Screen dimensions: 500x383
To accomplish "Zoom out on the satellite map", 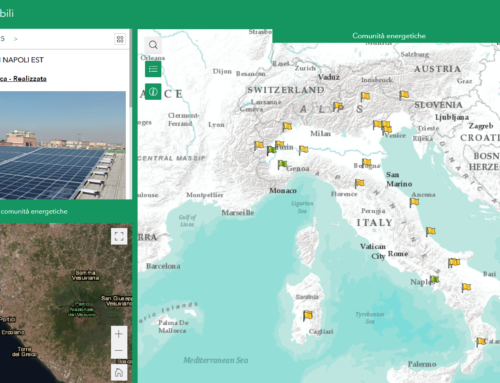I will (119, 351).
